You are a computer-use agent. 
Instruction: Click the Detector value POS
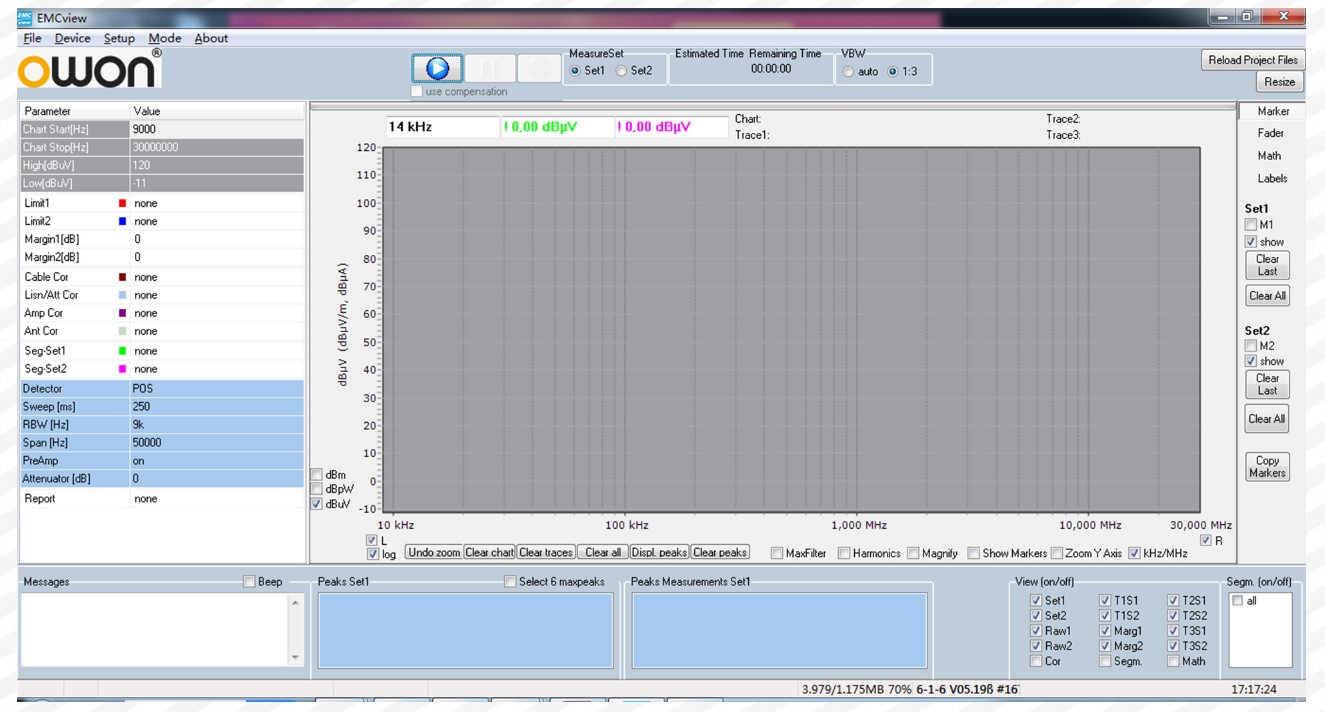tap(217, 389)
